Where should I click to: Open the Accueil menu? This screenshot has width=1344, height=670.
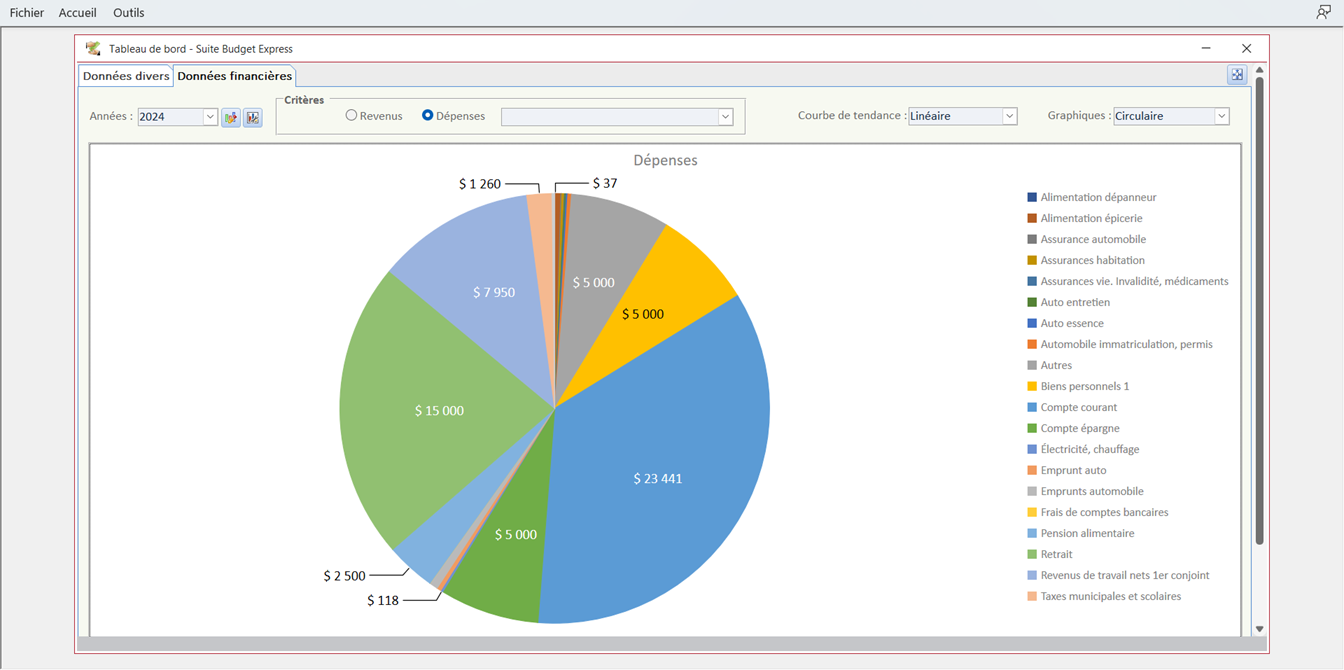[78, 13]
